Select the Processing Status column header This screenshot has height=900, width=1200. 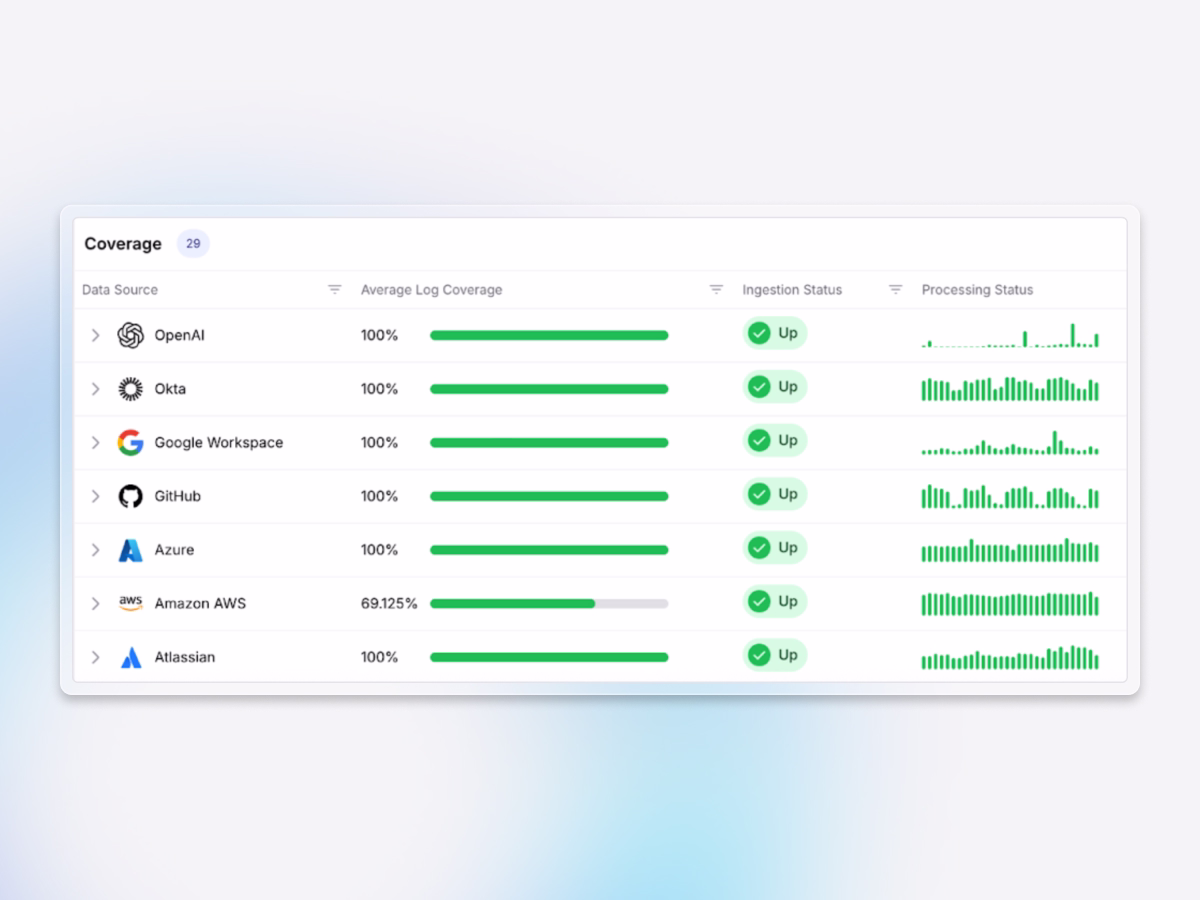[978, 289]
